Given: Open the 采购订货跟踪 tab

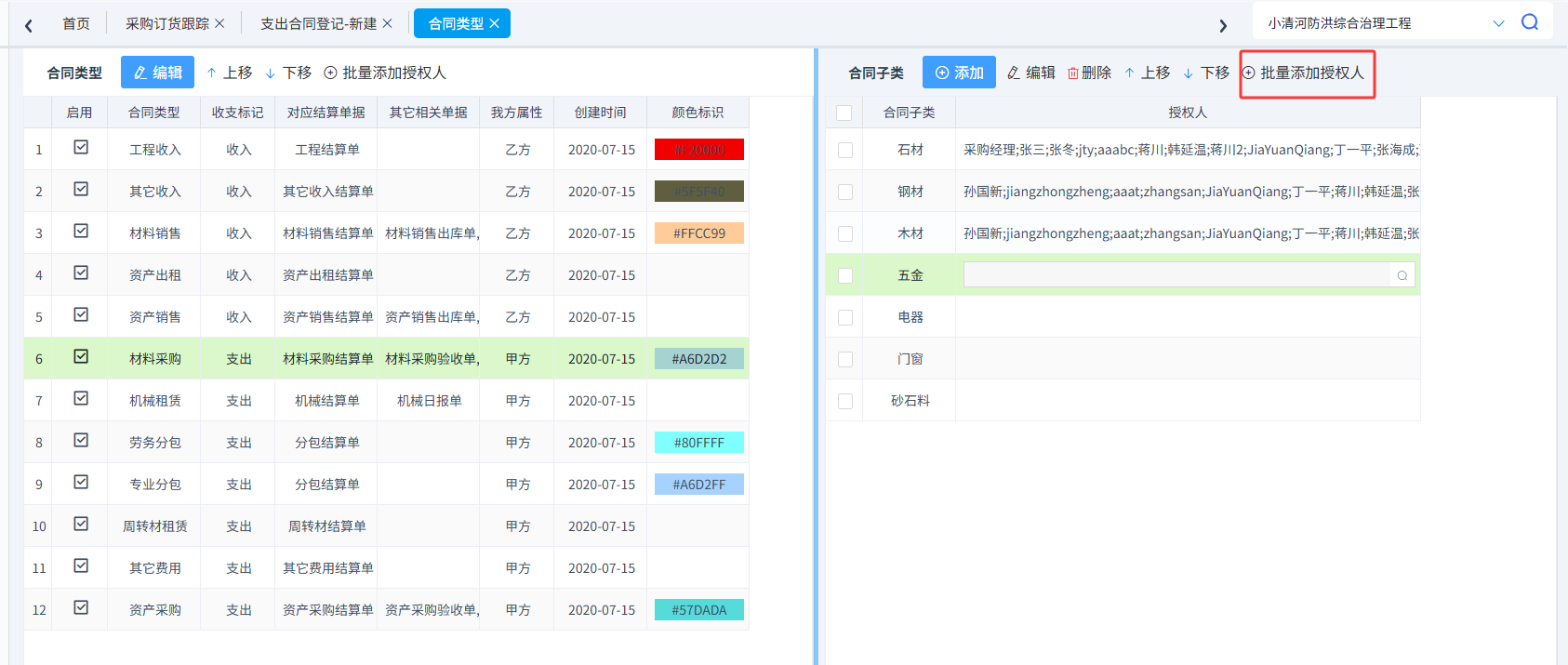Looking at the screenshot, I should click(x=167, y=23).
